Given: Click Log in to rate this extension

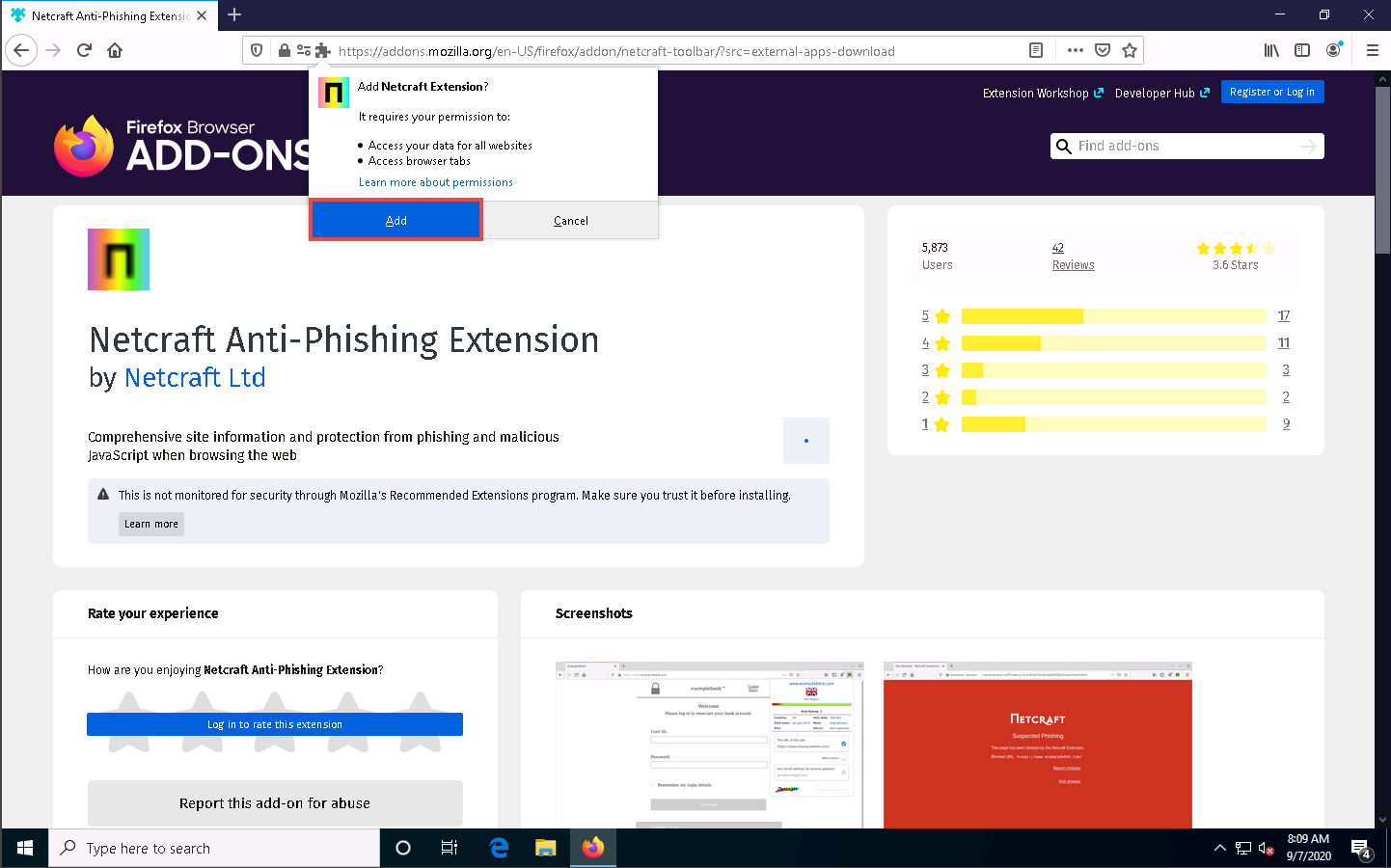Looking at the screenshot, I should tap(275, 724).
